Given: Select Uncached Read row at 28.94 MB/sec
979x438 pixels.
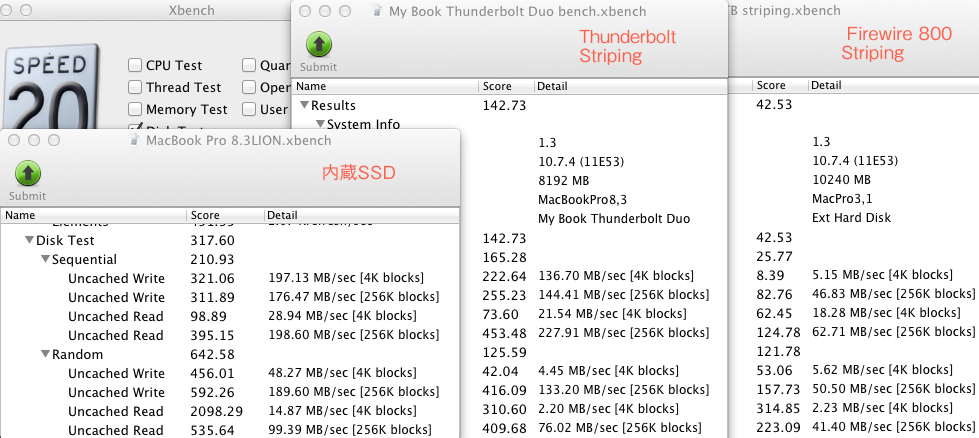Looking at the screenshot, I should (230, 316).
